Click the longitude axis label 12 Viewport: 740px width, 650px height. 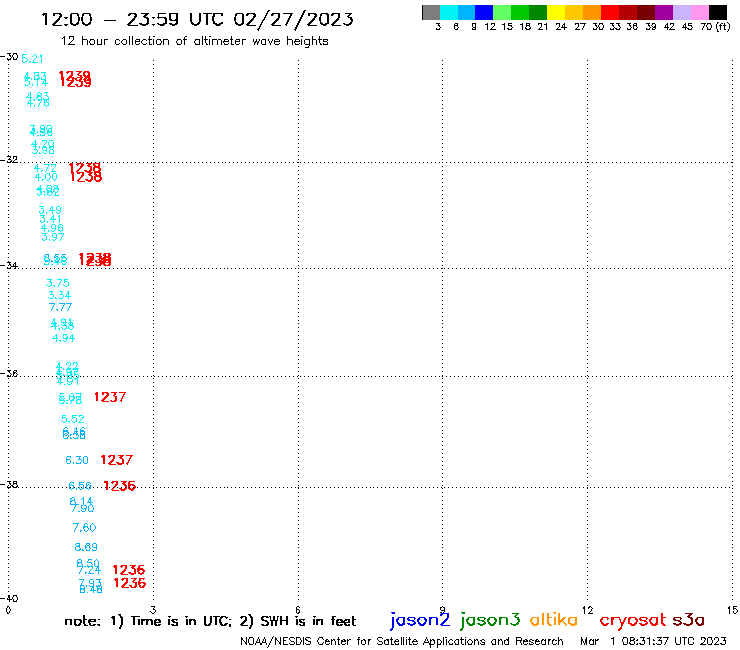[587, 610]
